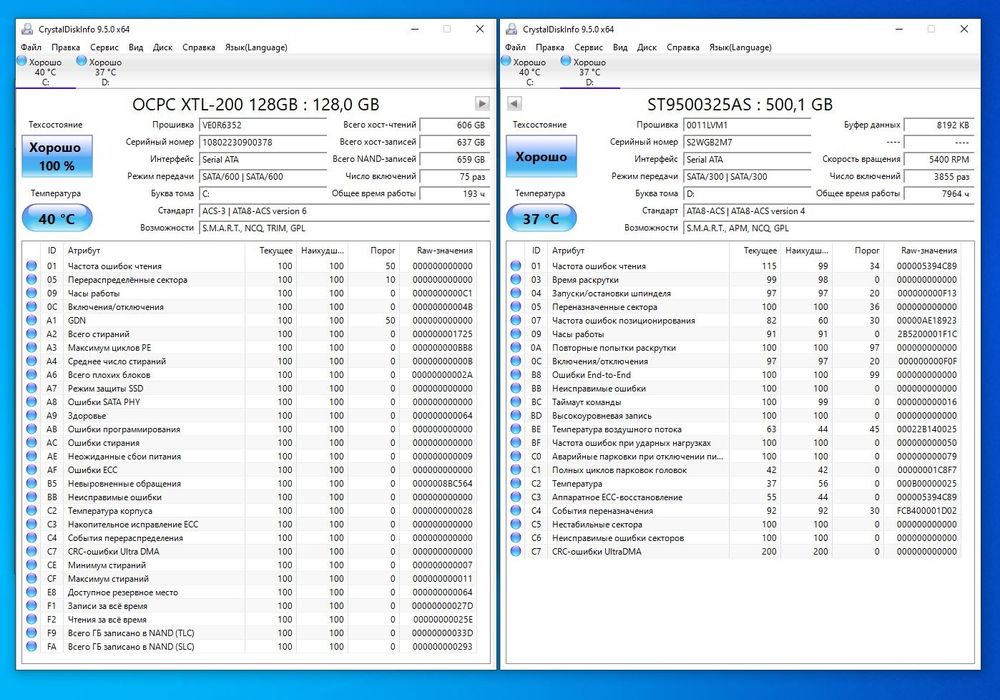Click the status orb for Частота ошибок позиционирования

[516, 320]
